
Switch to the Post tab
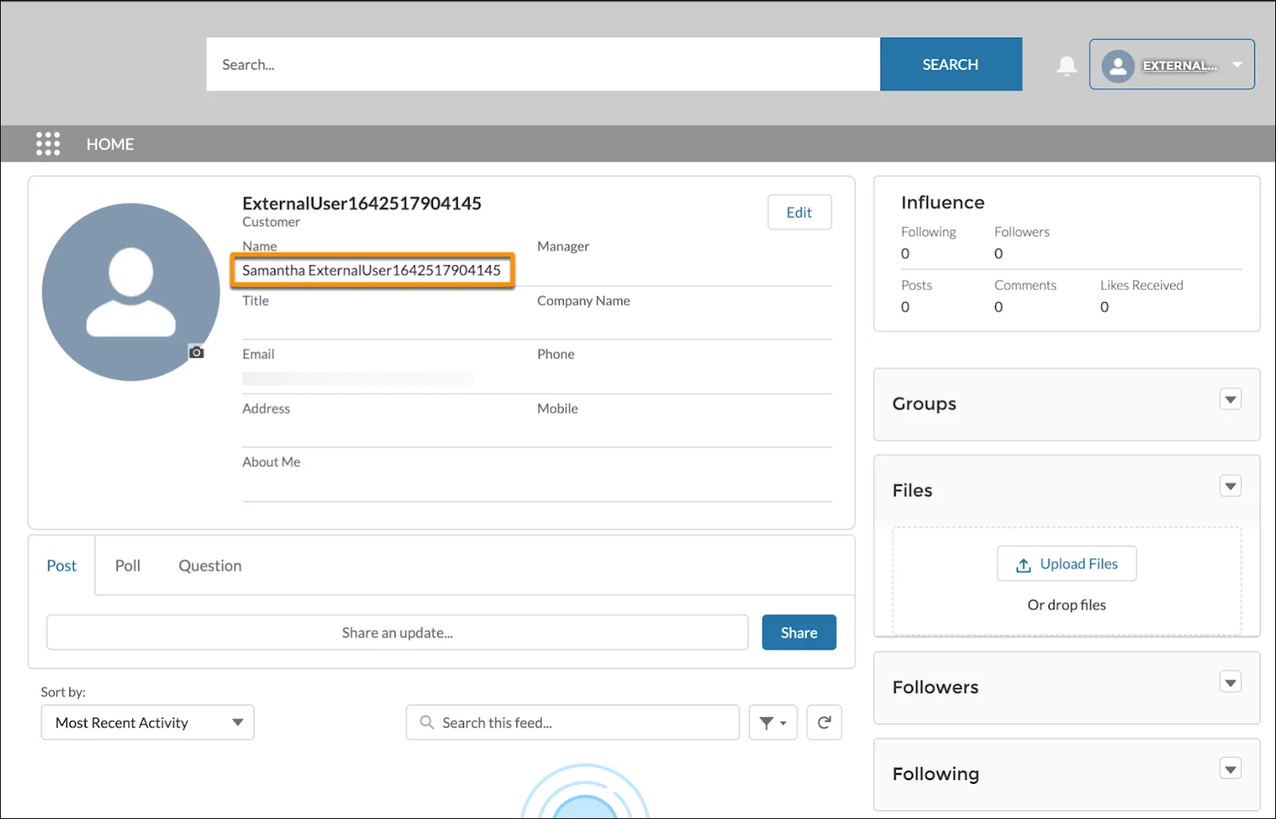point(62,566)
